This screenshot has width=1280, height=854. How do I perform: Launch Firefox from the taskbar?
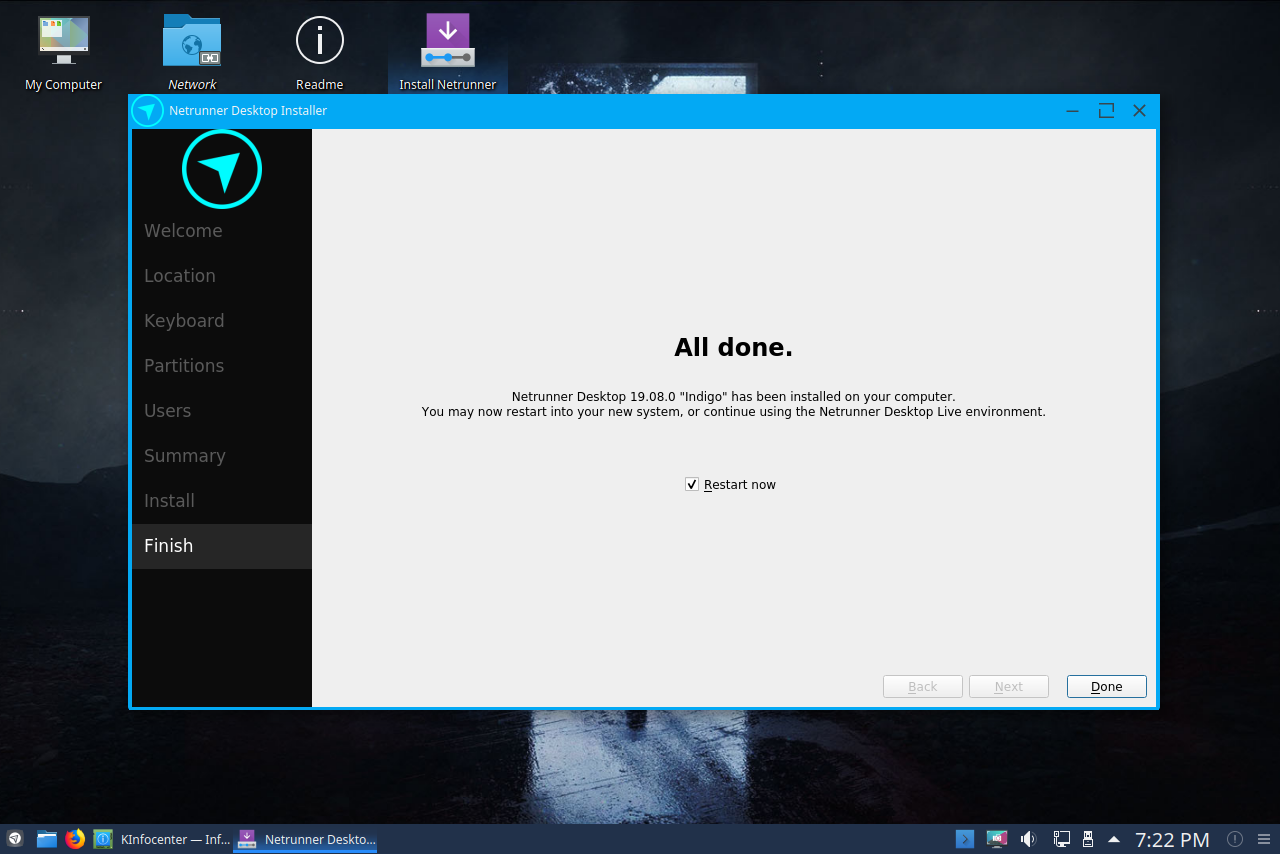[x=75, y=838]
